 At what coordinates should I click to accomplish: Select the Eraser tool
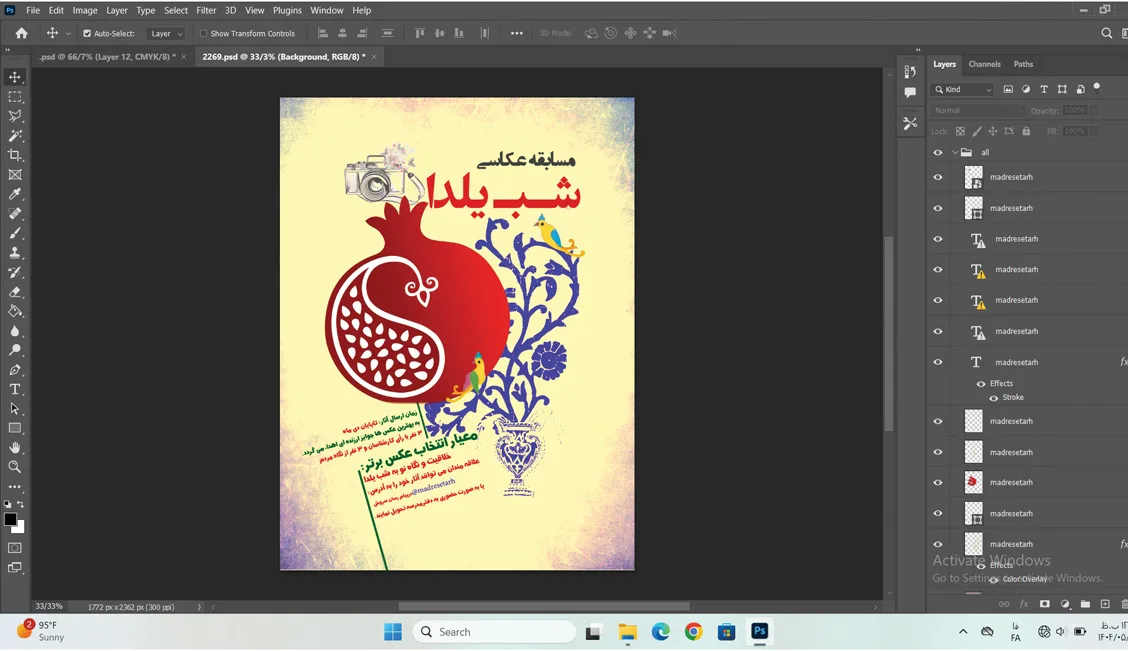(14, 291)
